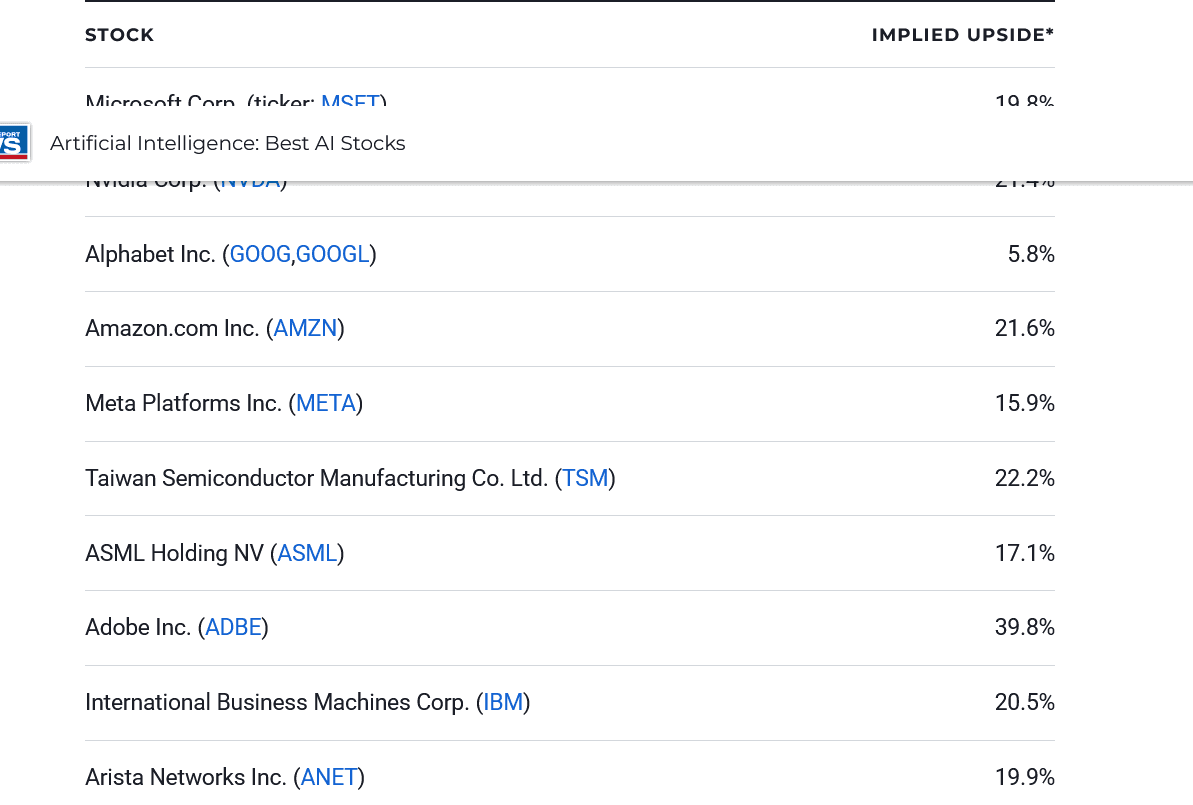Follow the GOOG stock link
This screenshot has width=1193, height=805.
[260, 254]
